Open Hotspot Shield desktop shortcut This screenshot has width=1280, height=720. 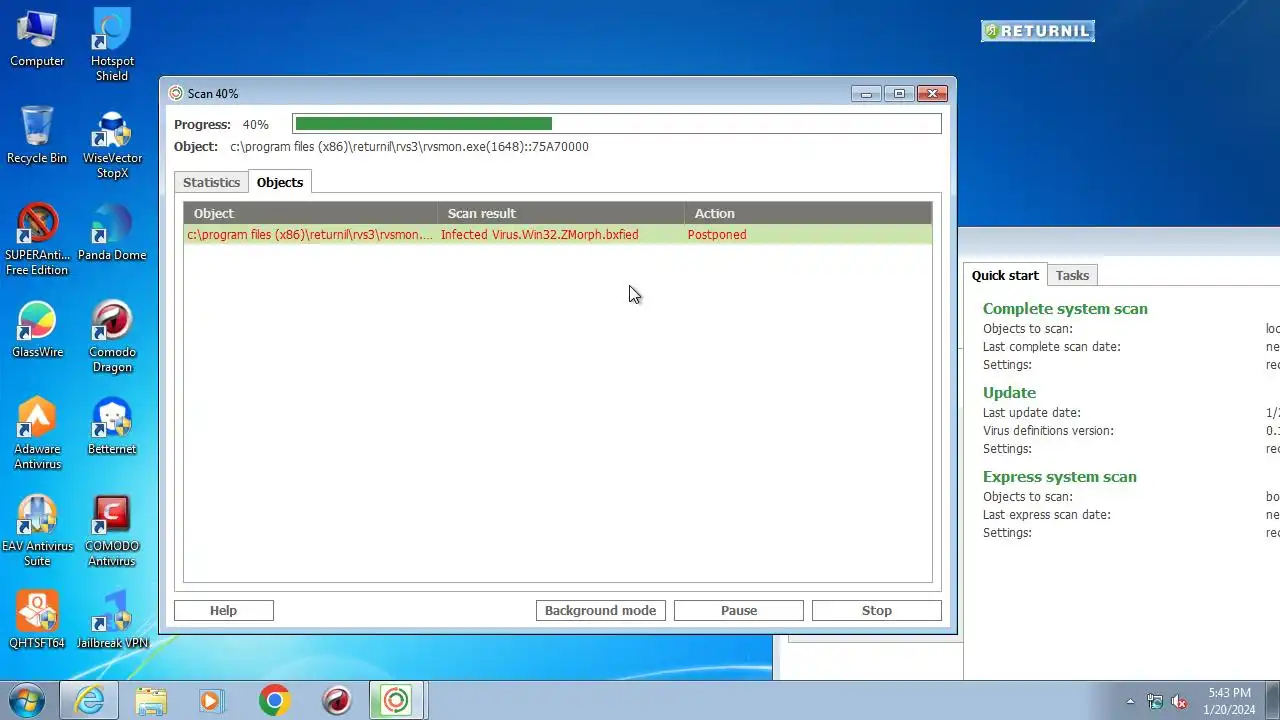pos(112,45)
